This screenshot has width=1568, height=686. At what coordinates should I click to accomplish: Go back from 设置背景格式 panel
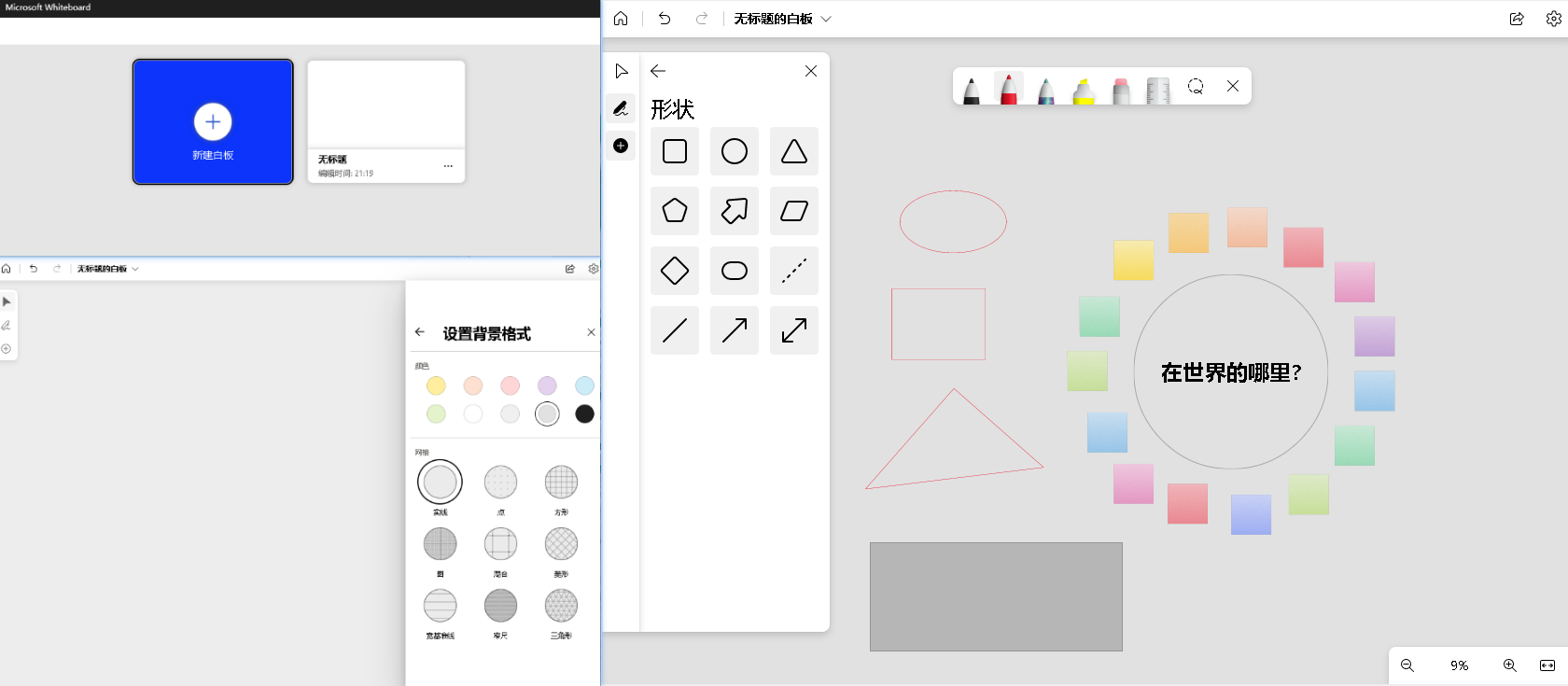(420, 332)
